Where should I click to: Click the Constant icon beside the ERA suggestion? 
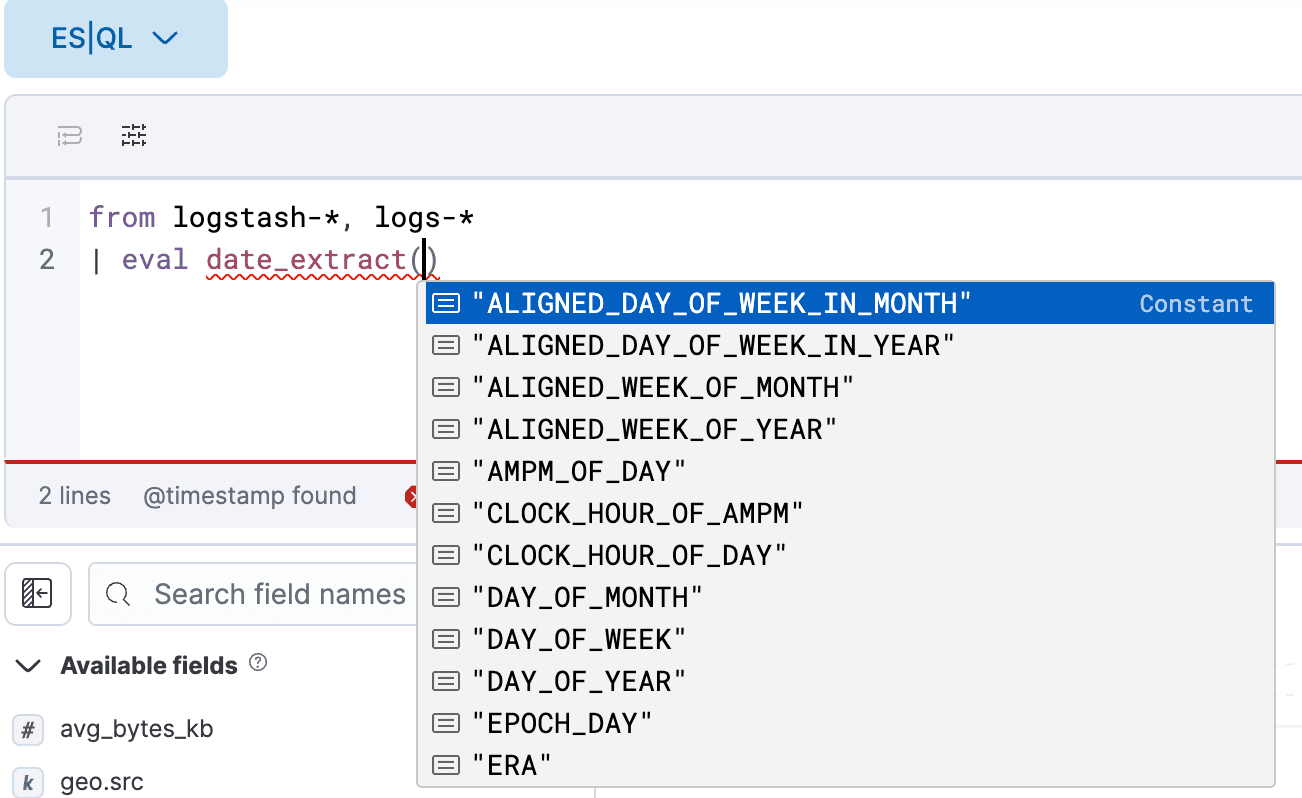pos(446,765)
